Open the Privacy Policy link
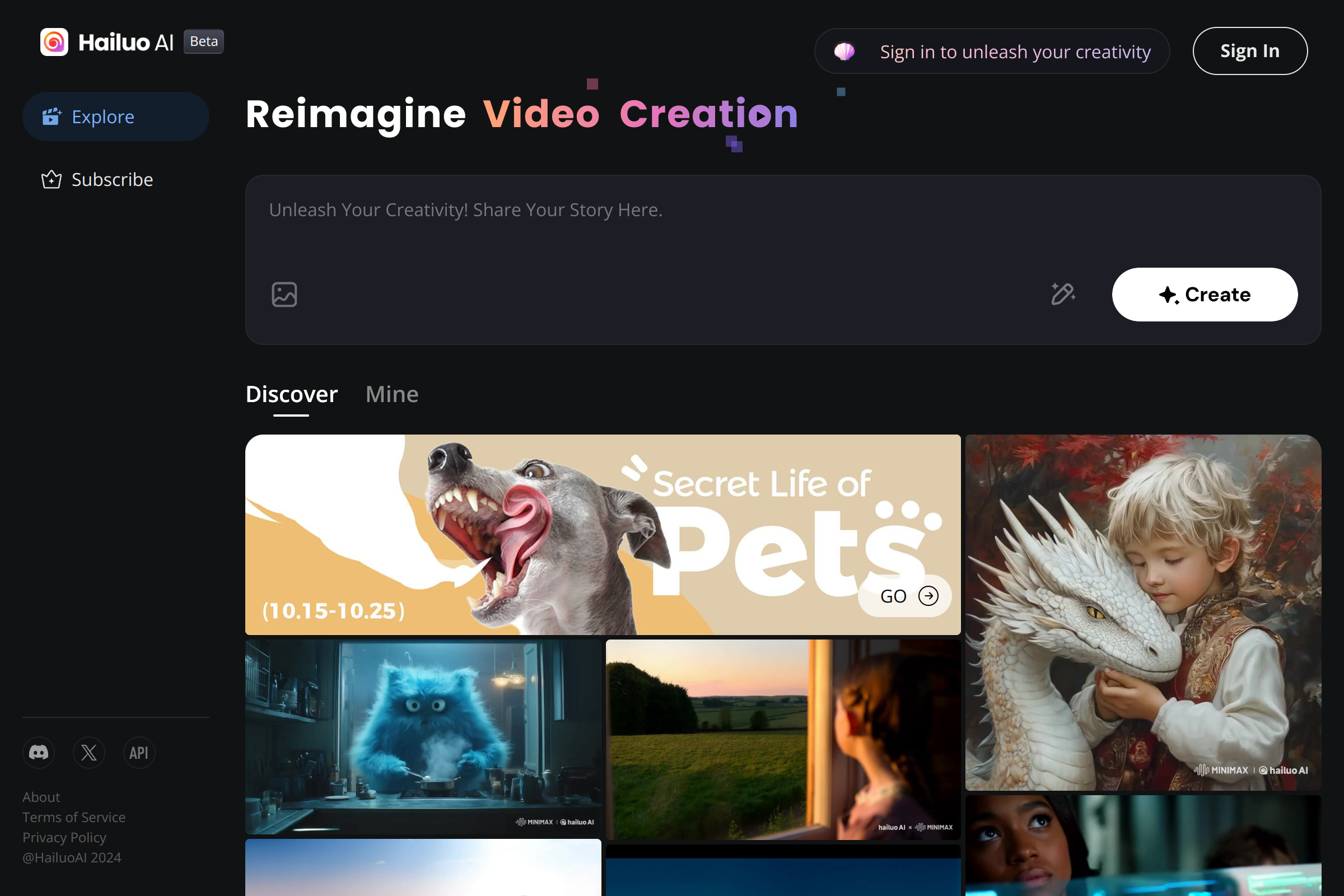The image size is (1344, 896). click(64, 837)
